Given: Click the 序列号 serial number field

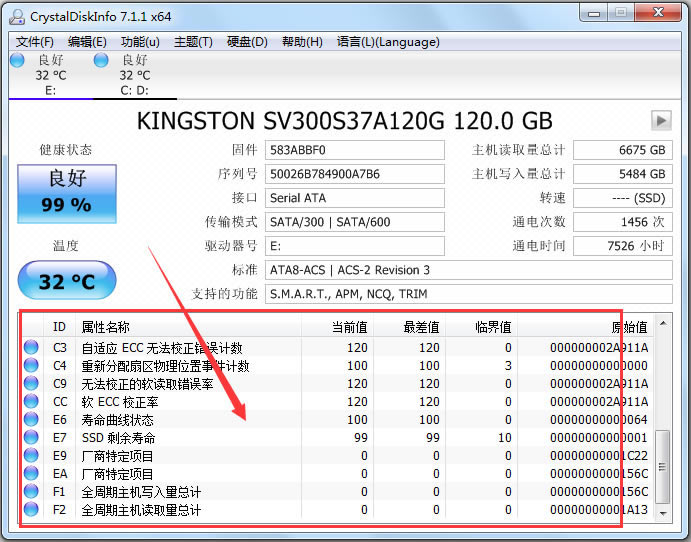Looking at the screenshot, I should pos(354,174).
